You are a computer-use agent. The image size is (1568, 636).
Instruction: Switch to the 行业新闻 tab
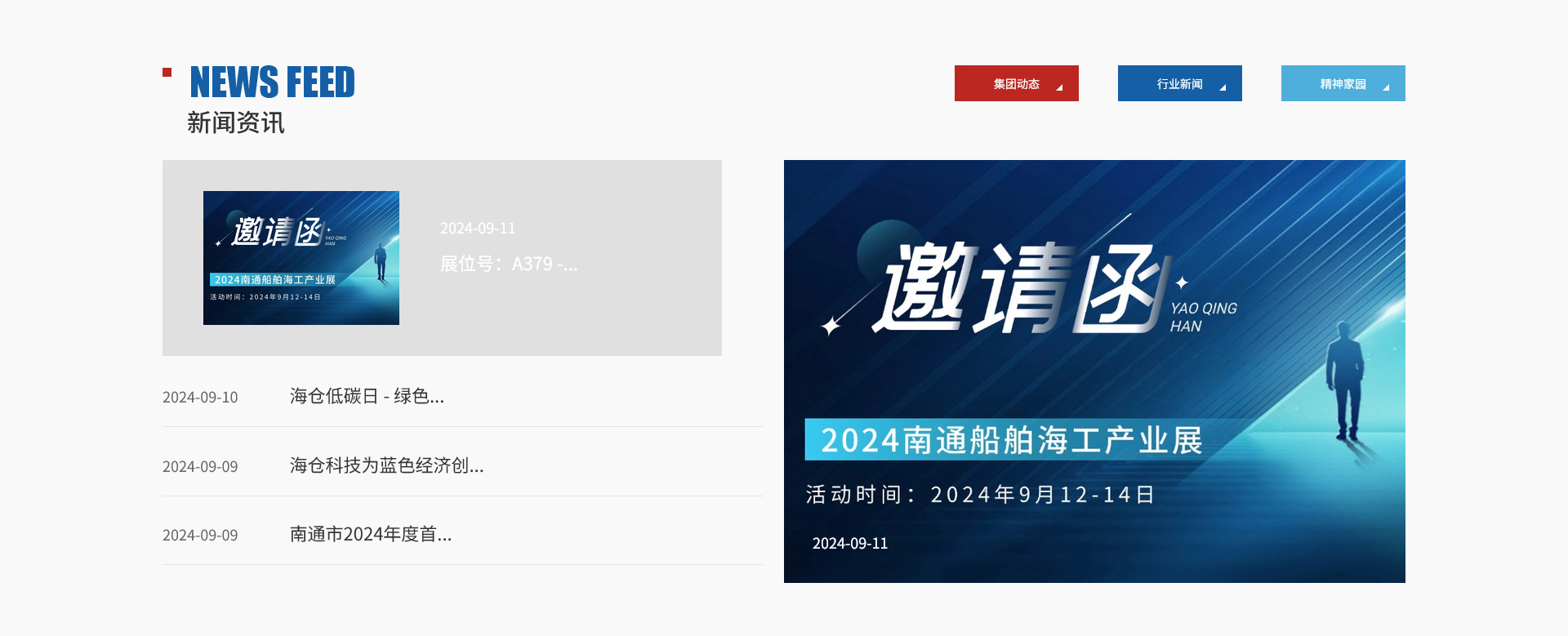coord(1179,83)
